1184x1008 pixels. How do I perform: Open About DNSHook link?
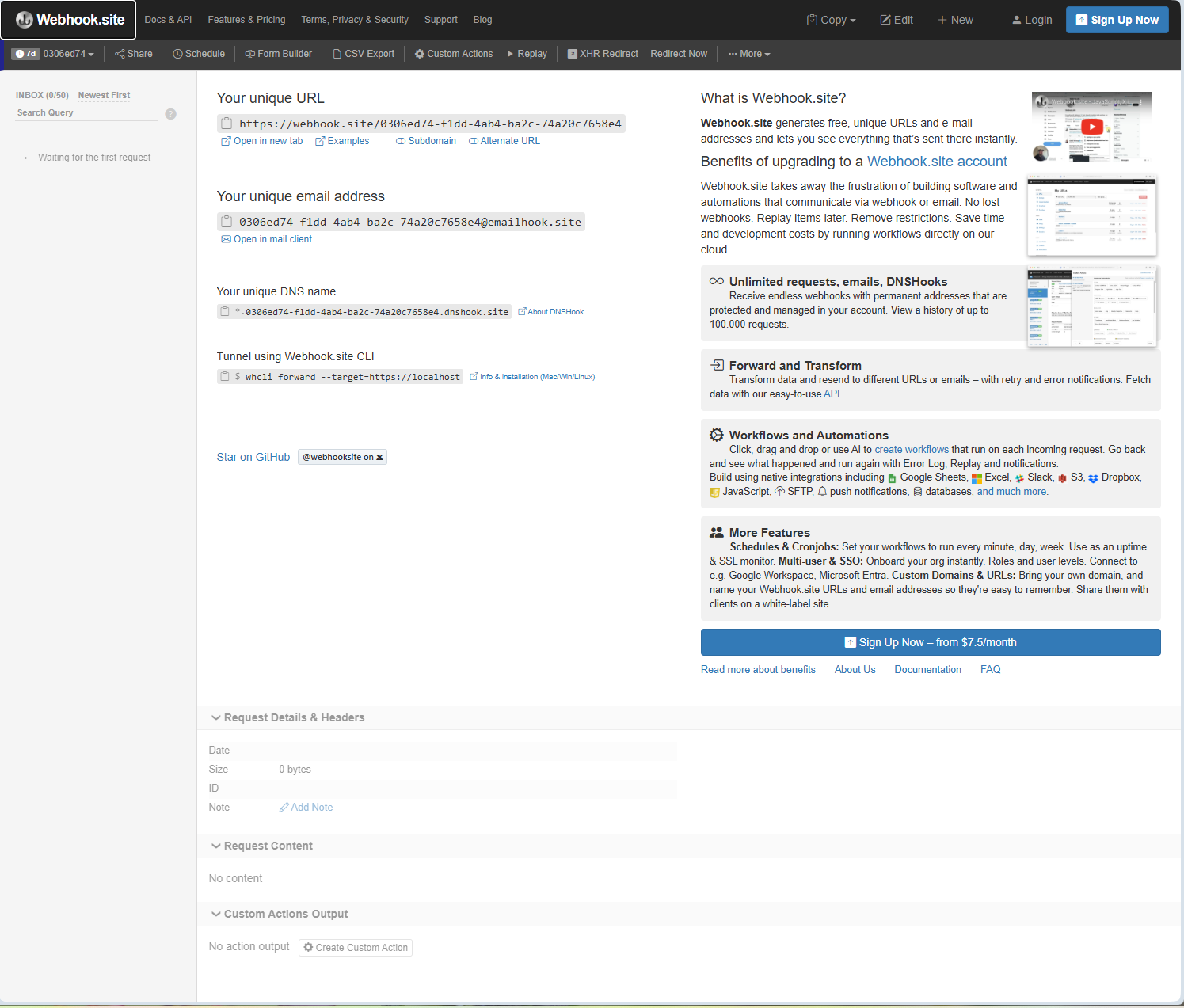[550, 312]
